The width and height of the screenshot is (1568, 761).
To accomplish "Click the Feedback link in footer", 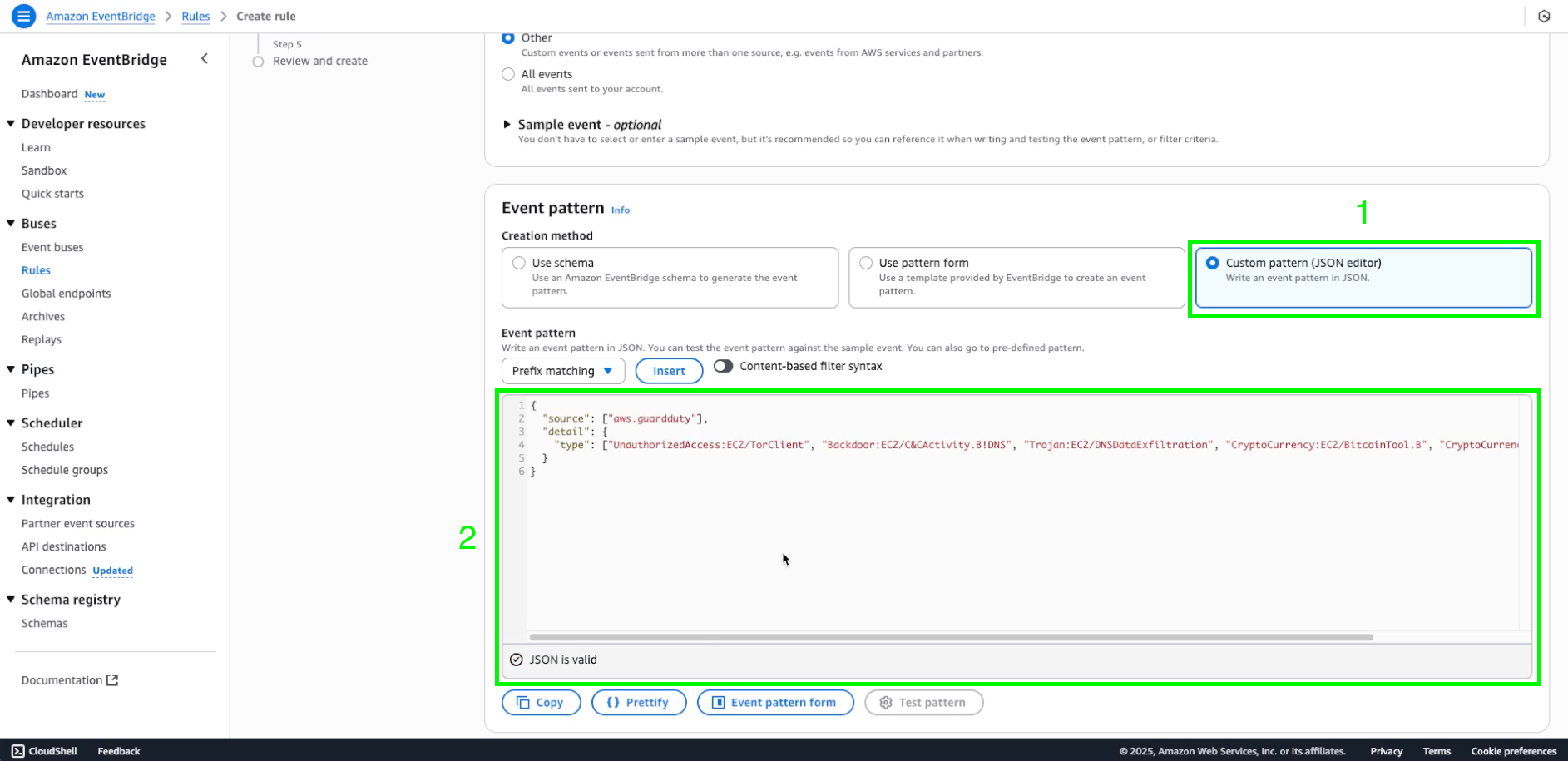I will 119,751.
